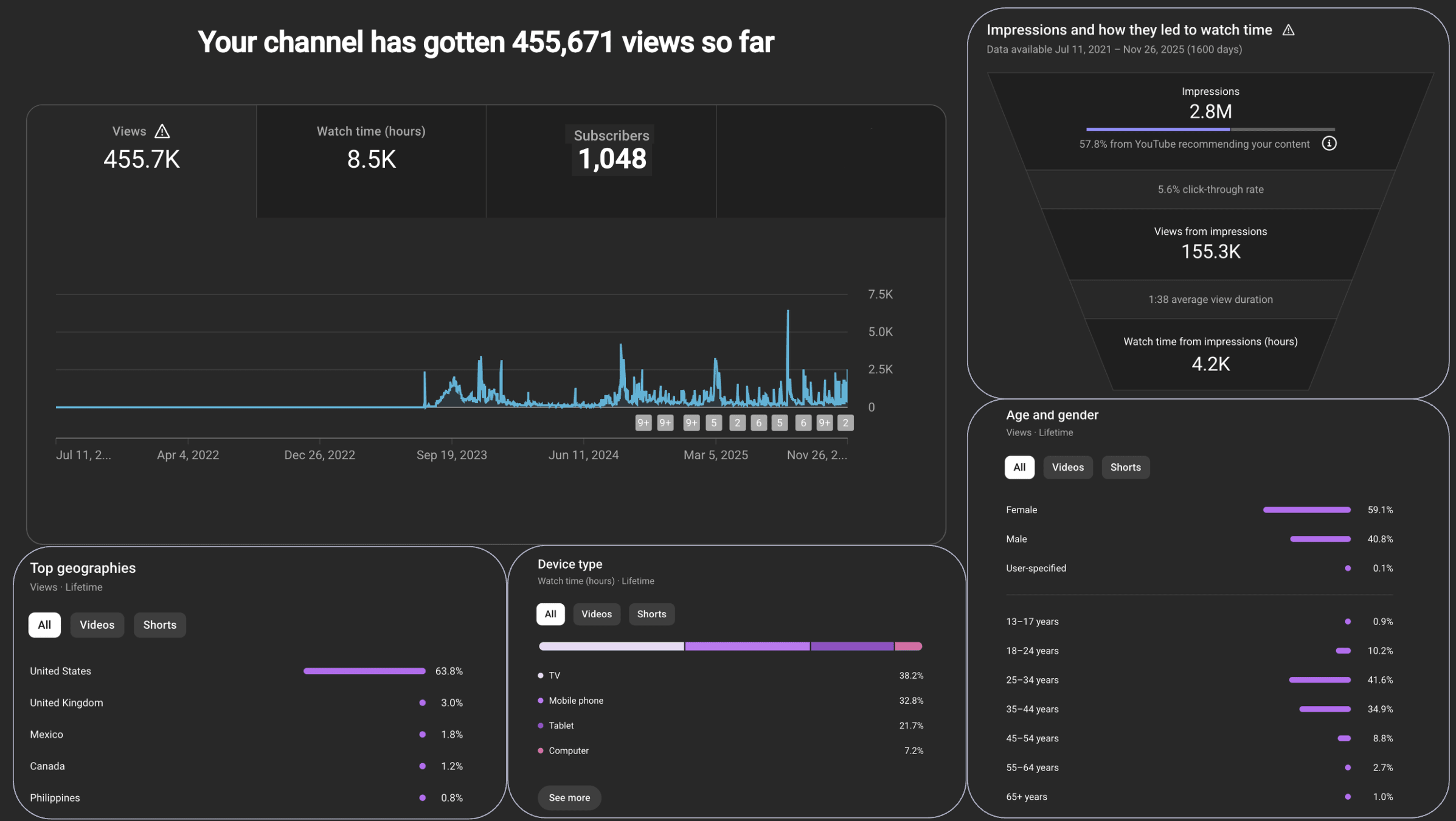This screenshot has width=1456, height=821.
Task: Click the Data available date range text
Action: (1114, 49)
